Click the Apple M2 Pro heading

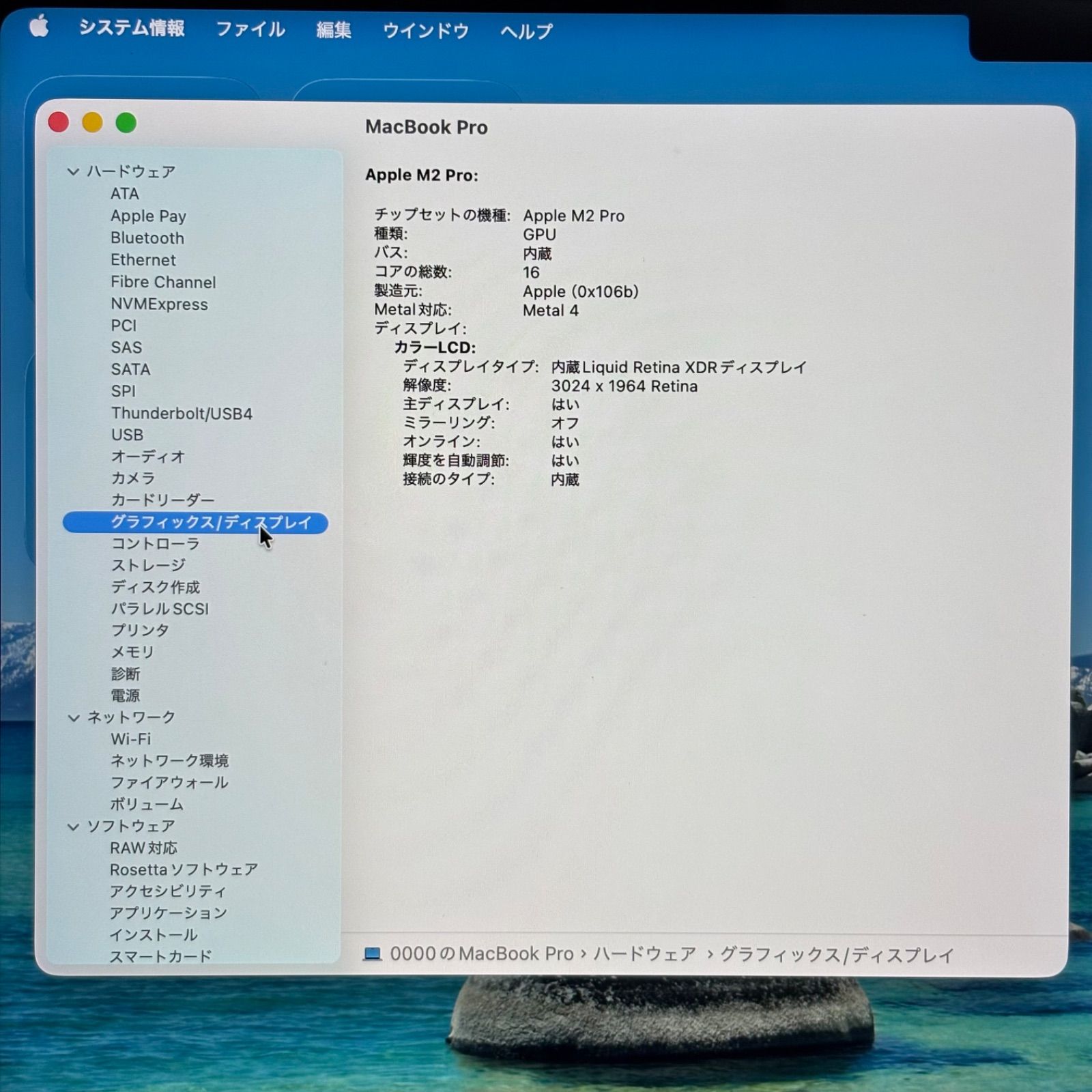(x=422, y=175)
